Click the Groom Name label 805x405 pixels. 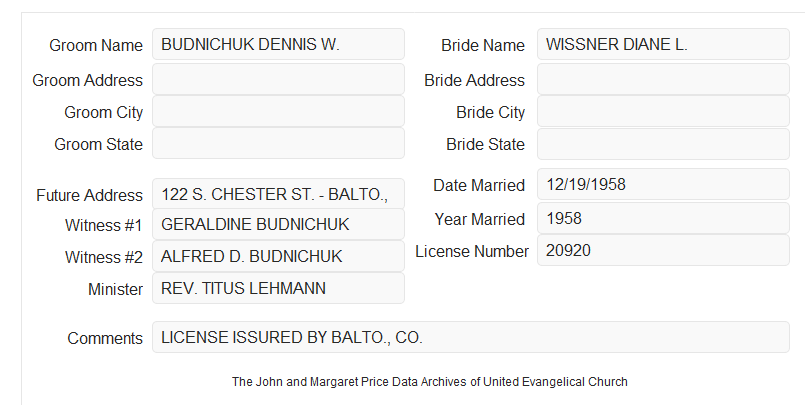coord(96,45)
